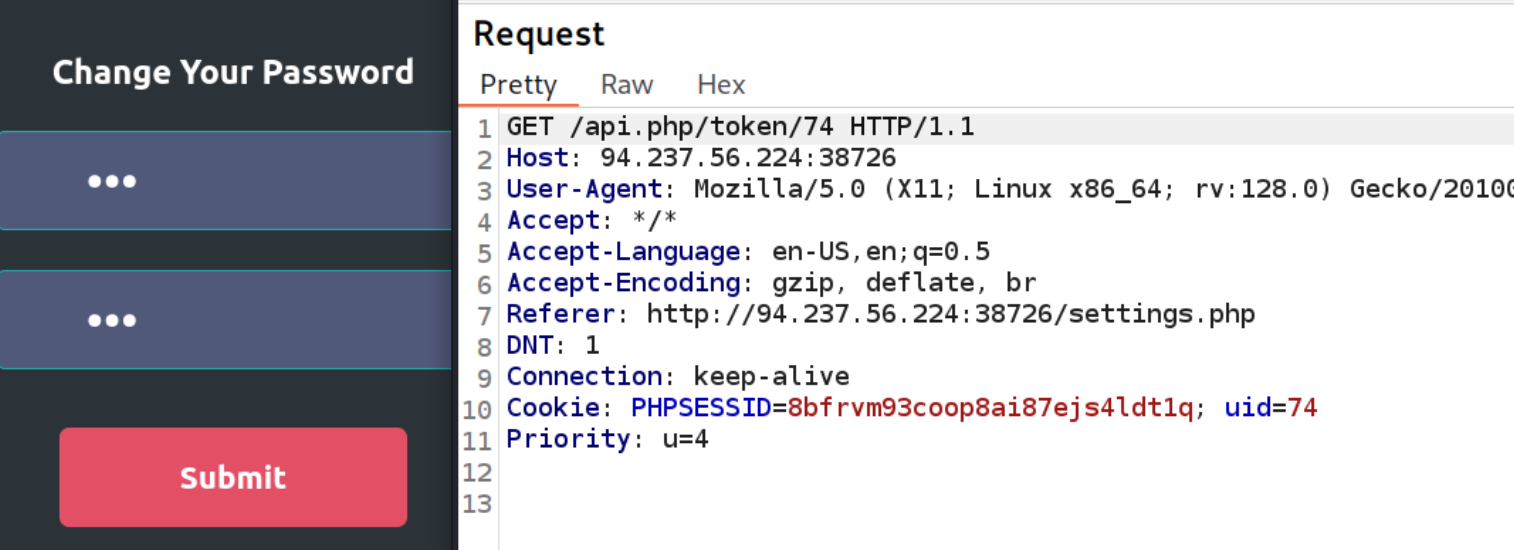Click empty line 13 in request editor

[800, 502]
